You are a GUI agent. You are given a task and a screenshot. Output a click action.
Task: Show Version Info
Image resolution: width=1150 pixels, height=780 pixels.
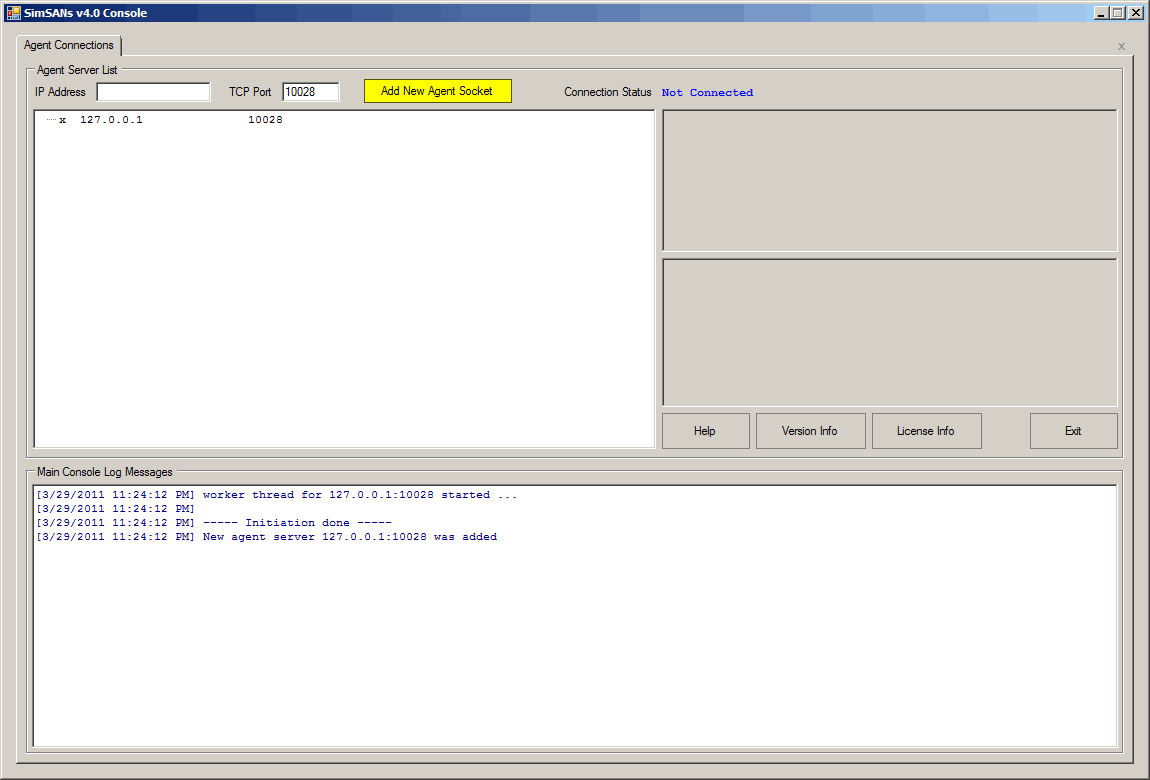pyautogui.click(x=809, y=431)
